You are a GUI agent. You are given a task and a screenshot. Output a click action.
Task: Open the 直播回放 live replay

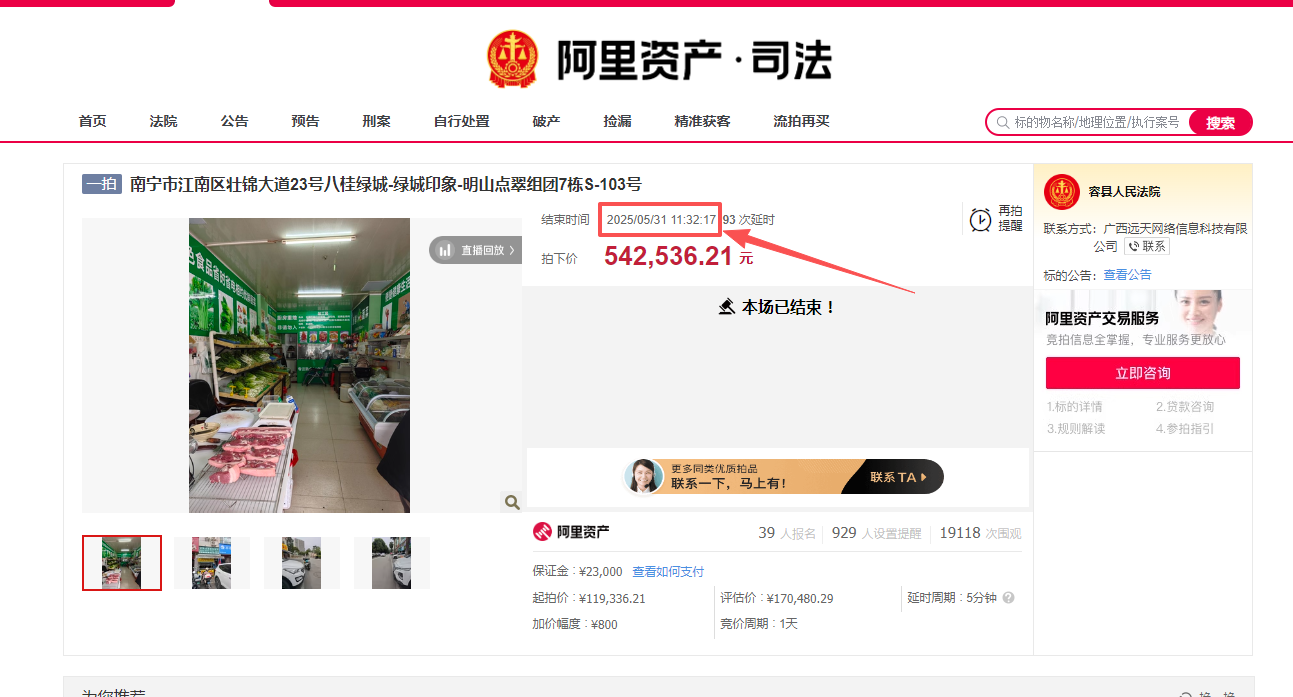coord(477,250)
